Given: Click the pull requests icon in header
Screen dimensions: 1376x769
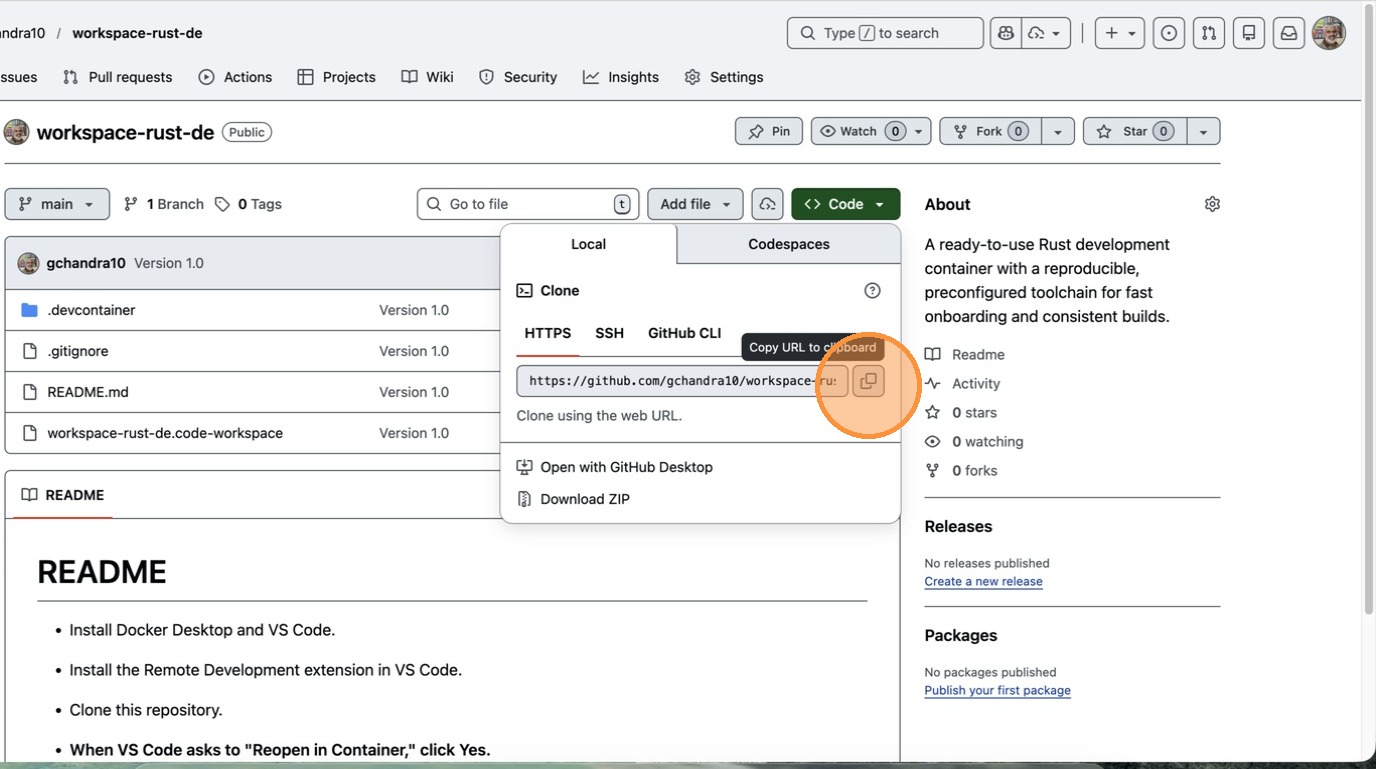Looking at the screenshot, I should point(1209,33).
